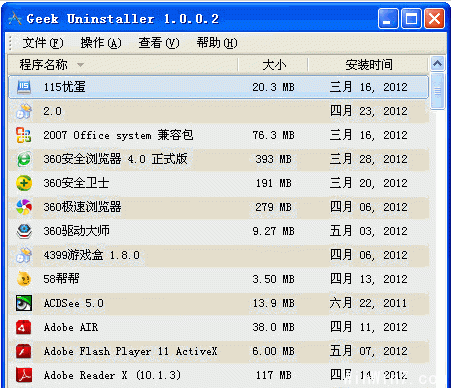This screenshot has width=451, height=388.
Task: Click the Adobe Flash Player 11 ActiveX icon
Action: (24, 351)
